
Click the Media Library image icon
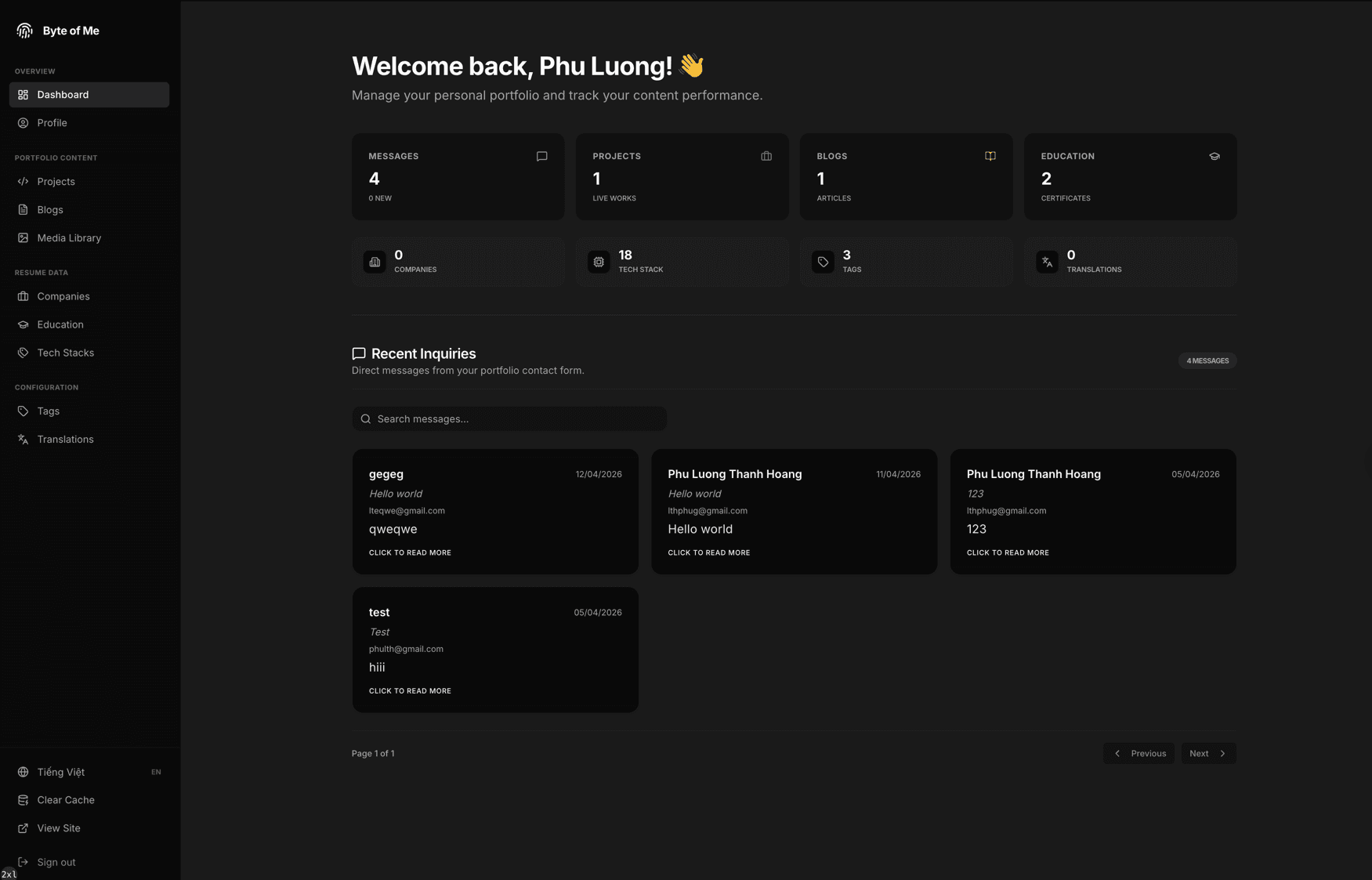tap(23, 237)
